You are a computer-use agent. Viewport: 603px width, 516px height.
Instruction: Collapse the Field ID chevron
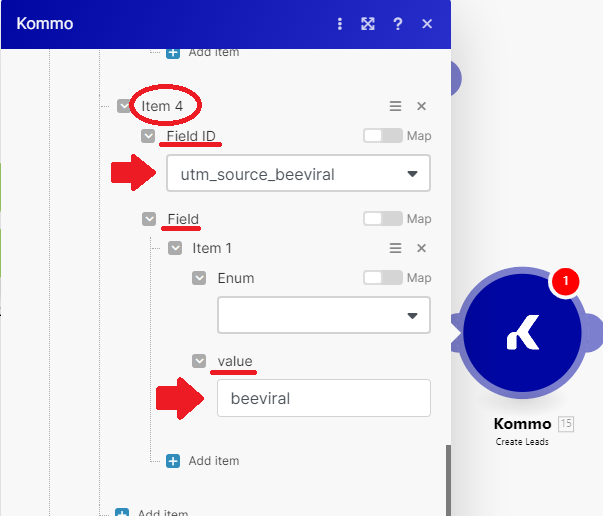(148, 136)
